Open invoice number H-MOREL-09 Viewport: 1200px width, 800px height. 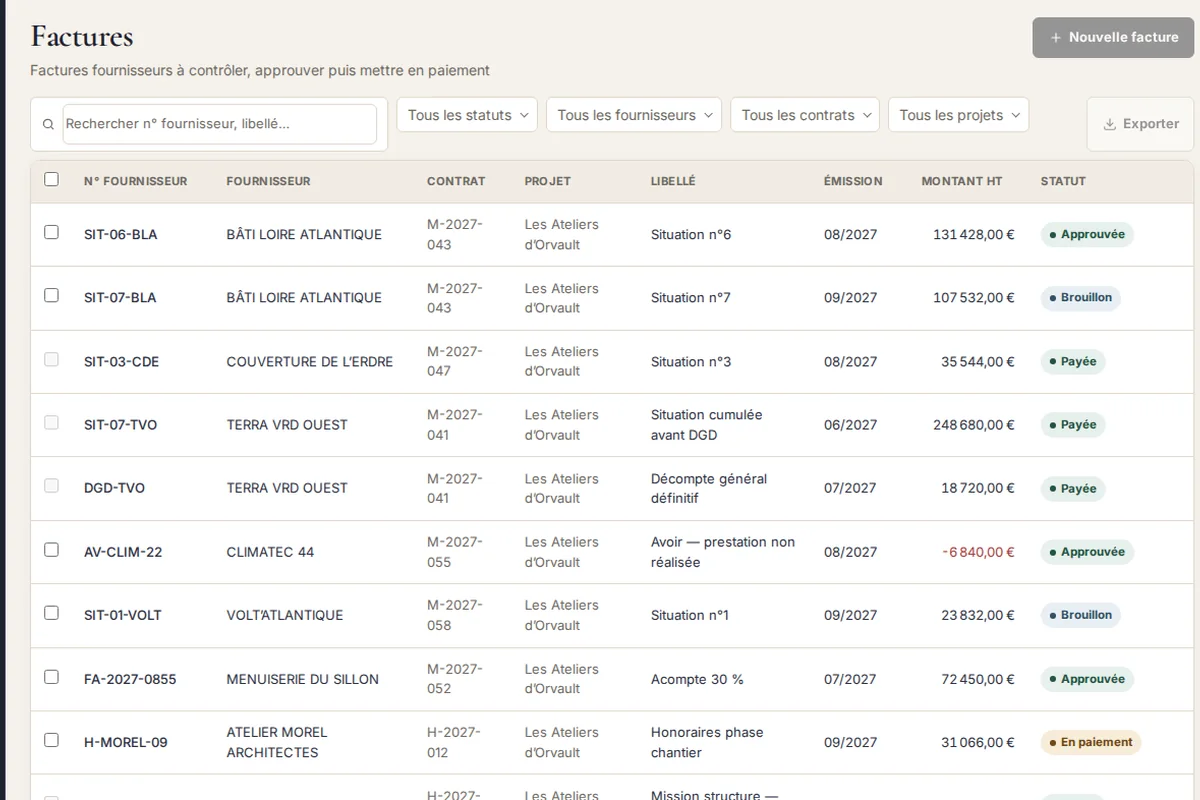[x=126, y=743]
